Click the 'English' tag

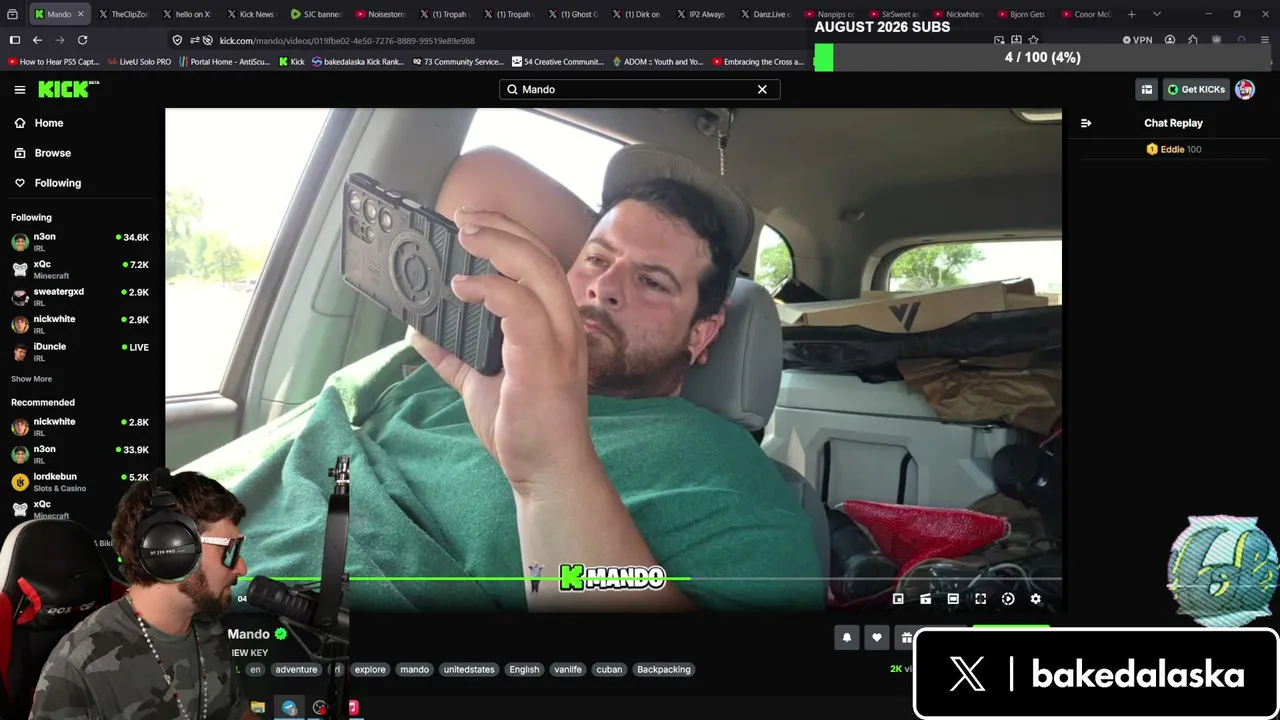click(524, 670)
